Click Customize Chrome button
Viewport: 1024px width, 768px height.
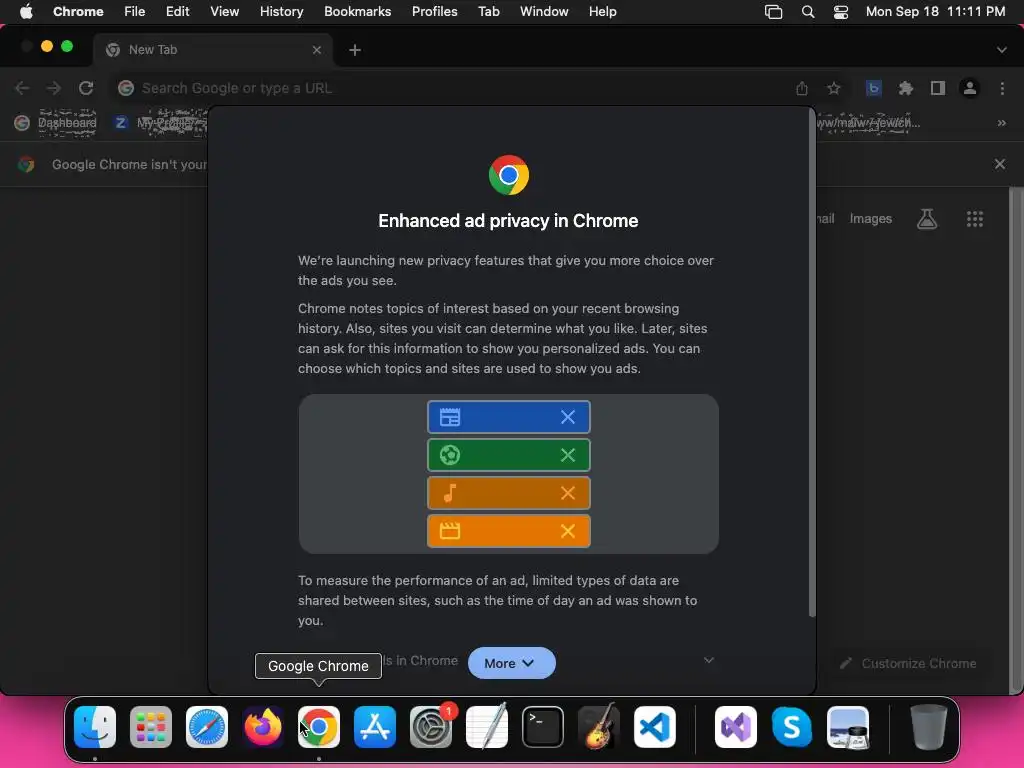[x=908, y=664]
